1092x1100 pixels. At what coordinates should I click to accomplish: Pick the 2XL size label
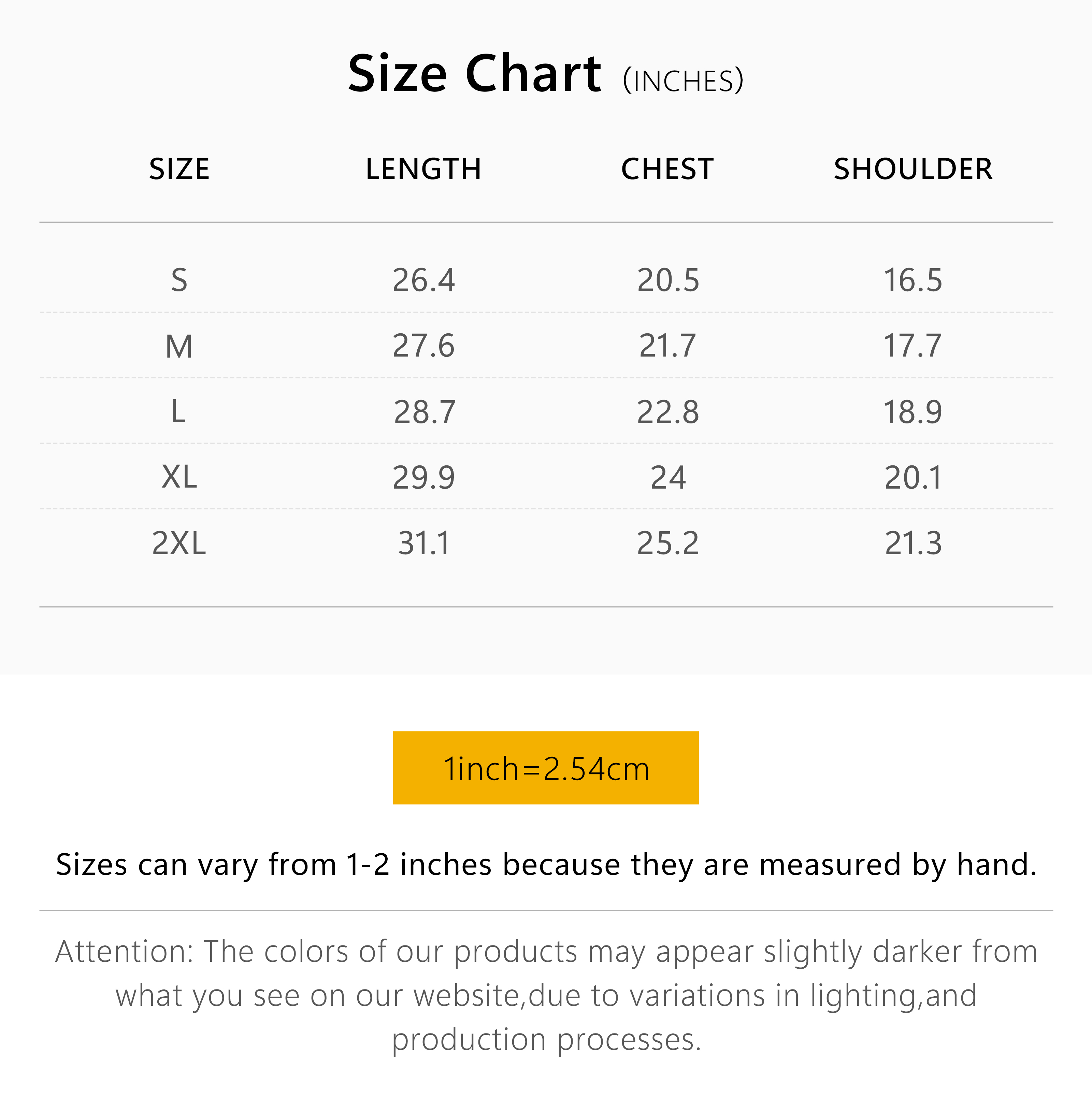click(x=179, y=543)
